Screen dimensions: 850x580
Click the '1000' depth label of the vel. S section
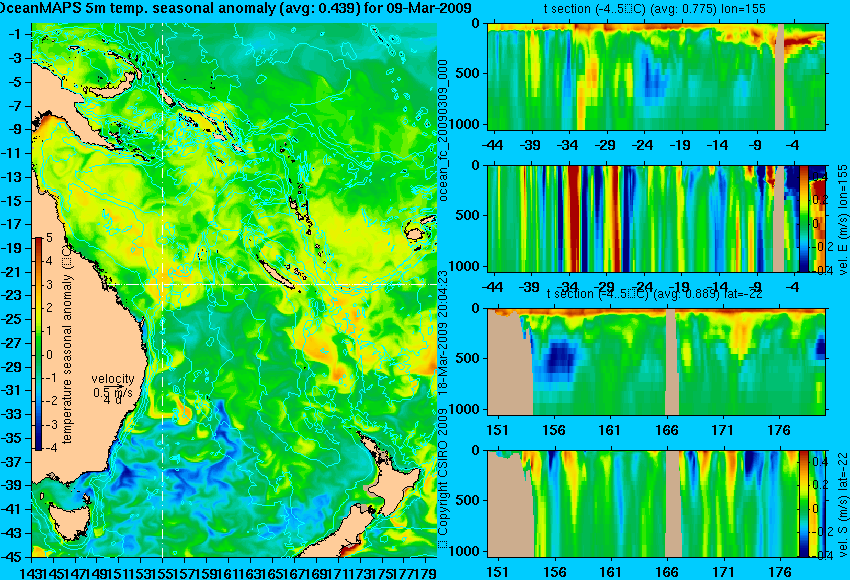[x=464, y=551]
